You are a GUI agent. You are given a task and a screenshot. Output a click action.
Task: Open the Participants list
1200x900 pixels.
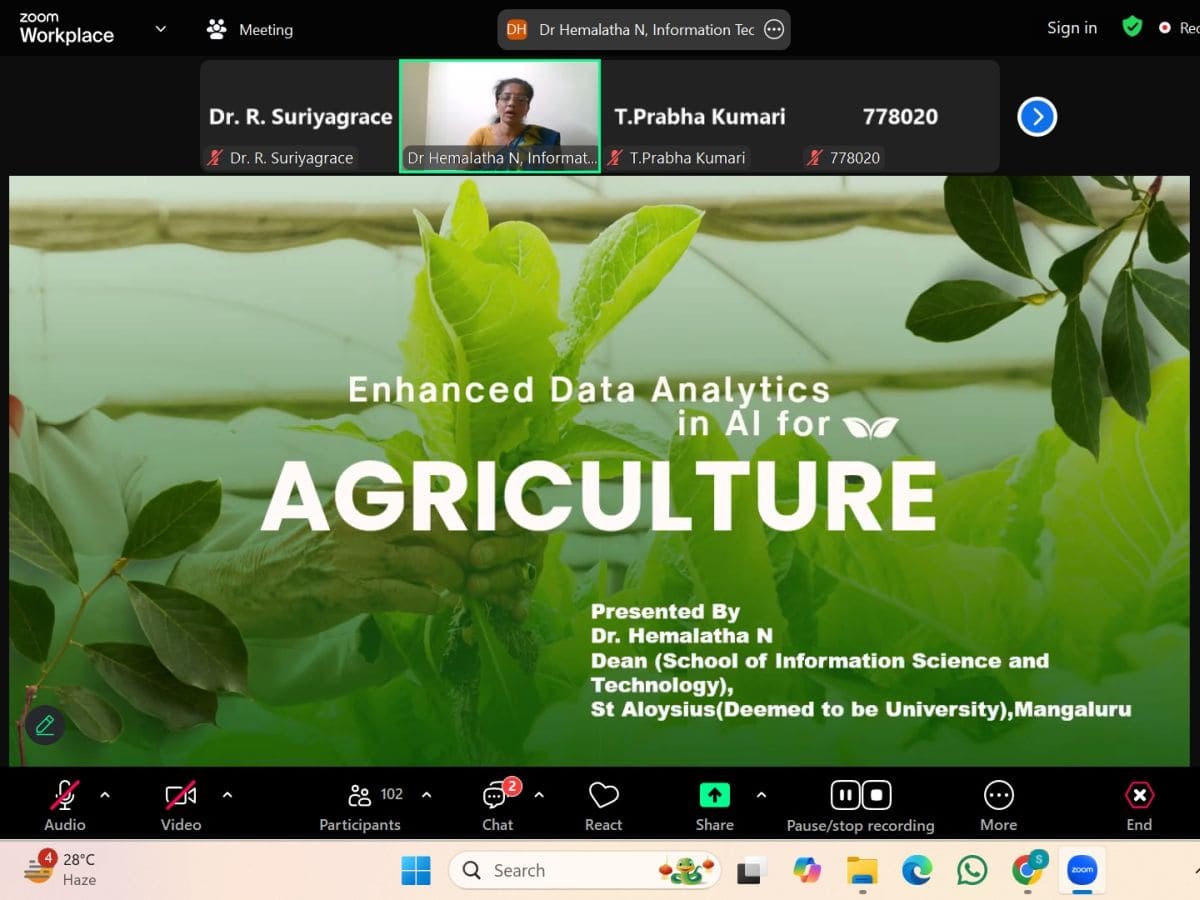[x=360, y=796]
